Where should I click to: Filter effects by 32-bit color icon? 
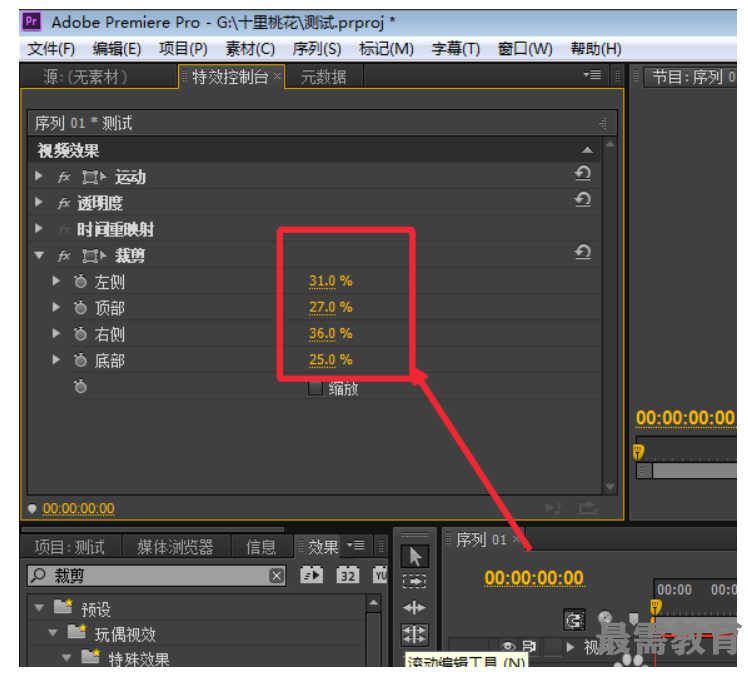pyautogui.click(x=348, y=575)
